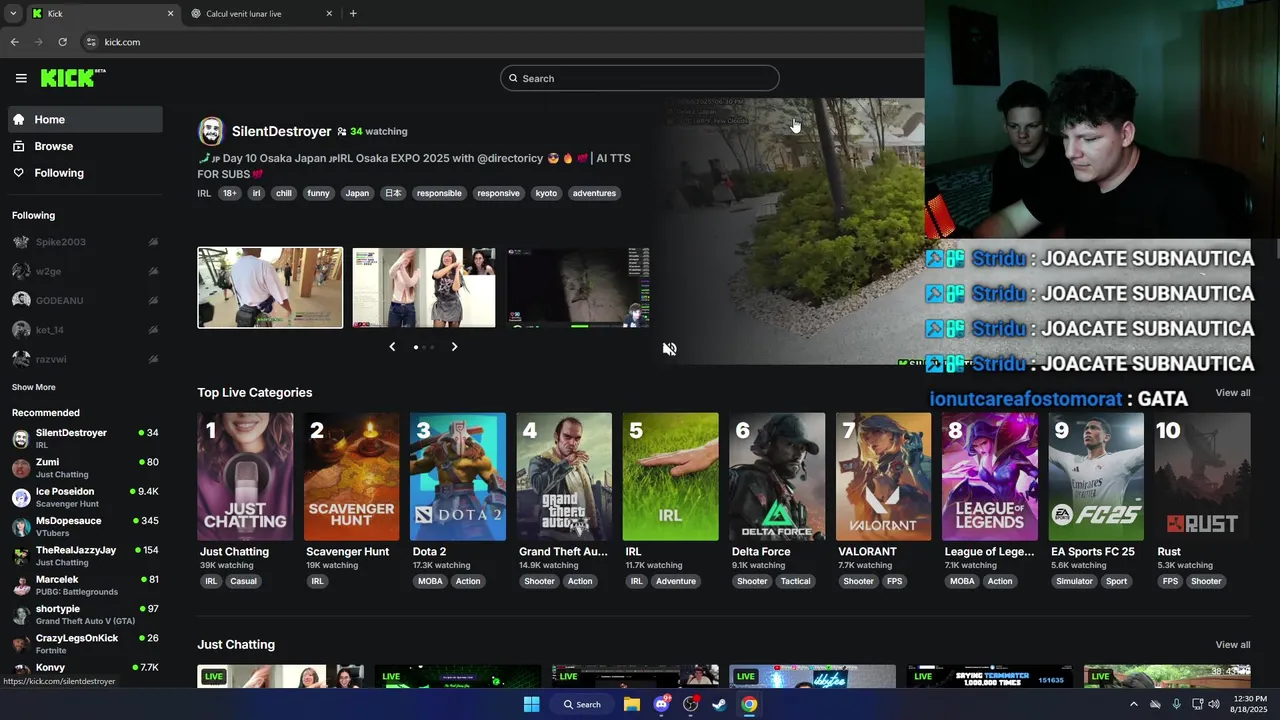Click the search field on Kick

[640, 78]
